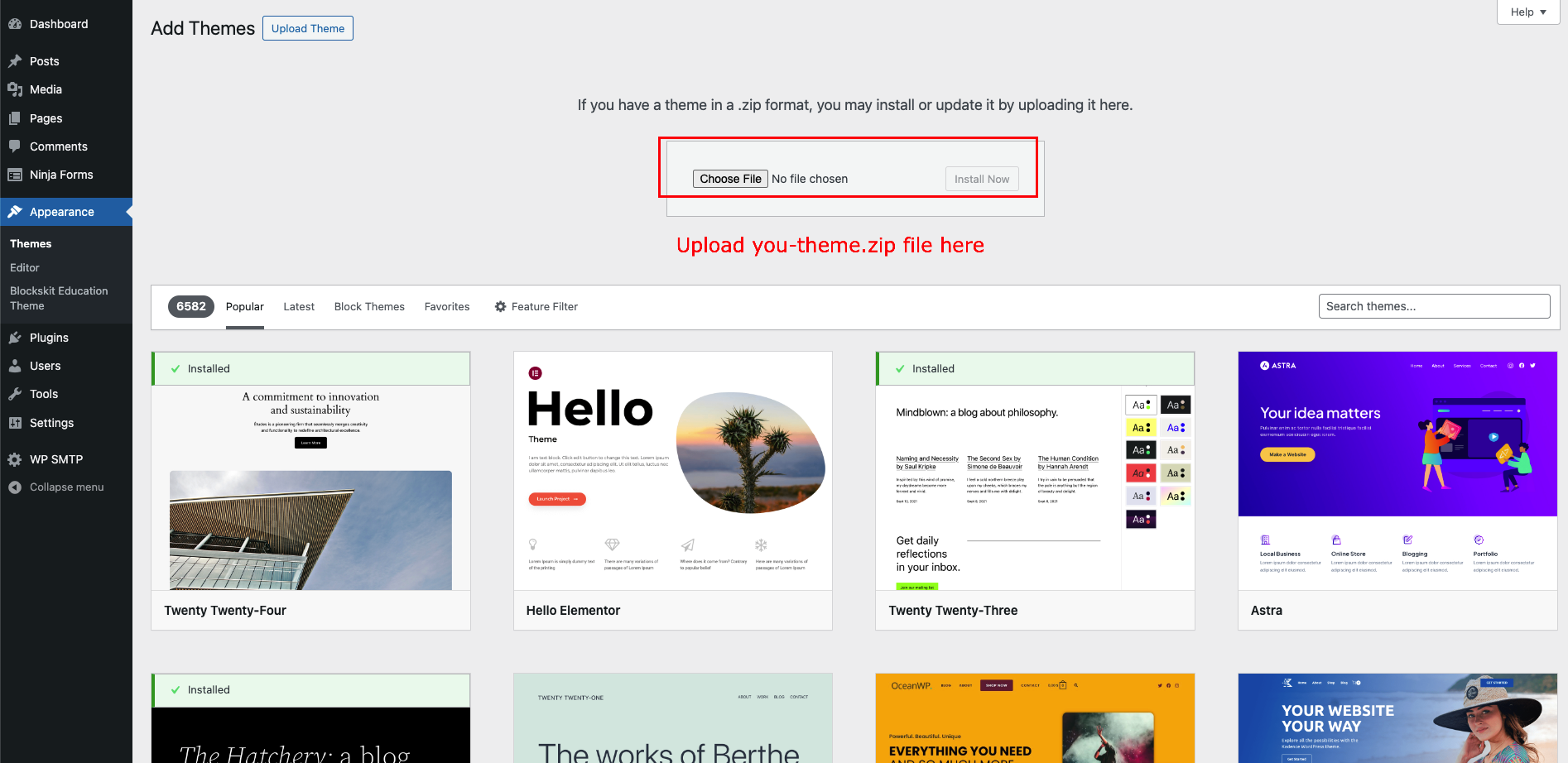Open the Dashboard menu
Image resolution: width=1568 pixels, height=763 pixels.
pos(66,24)
